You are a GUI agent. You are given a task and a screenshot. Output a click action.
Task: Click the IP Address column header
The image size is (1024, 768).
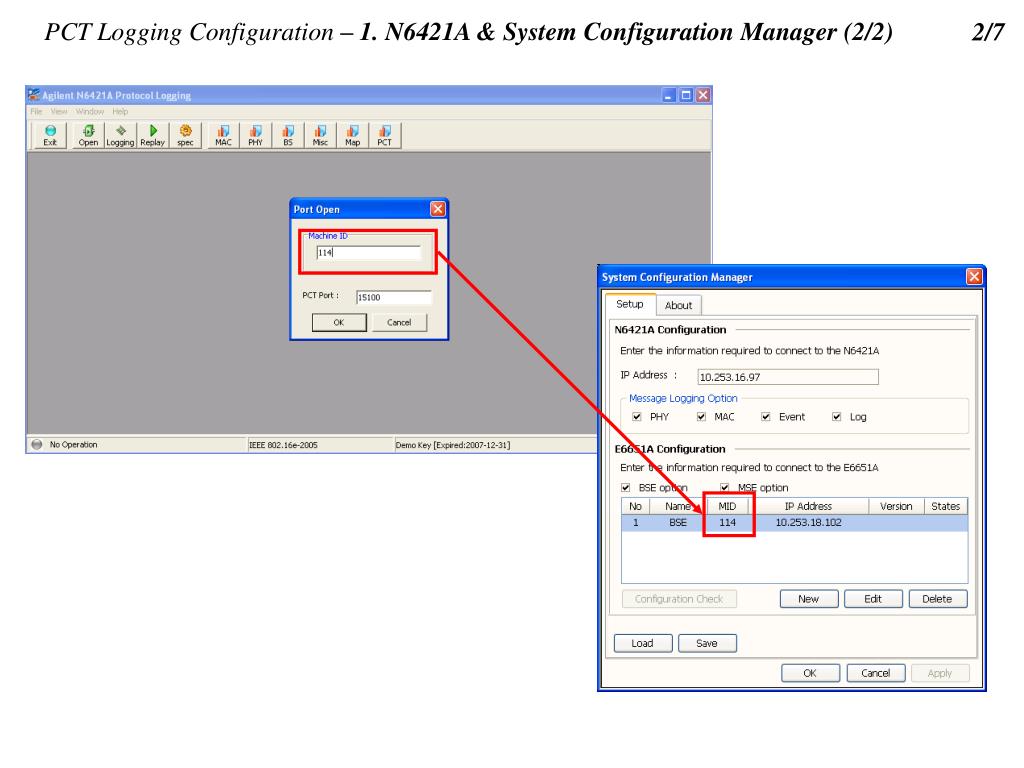coord(808,506)
